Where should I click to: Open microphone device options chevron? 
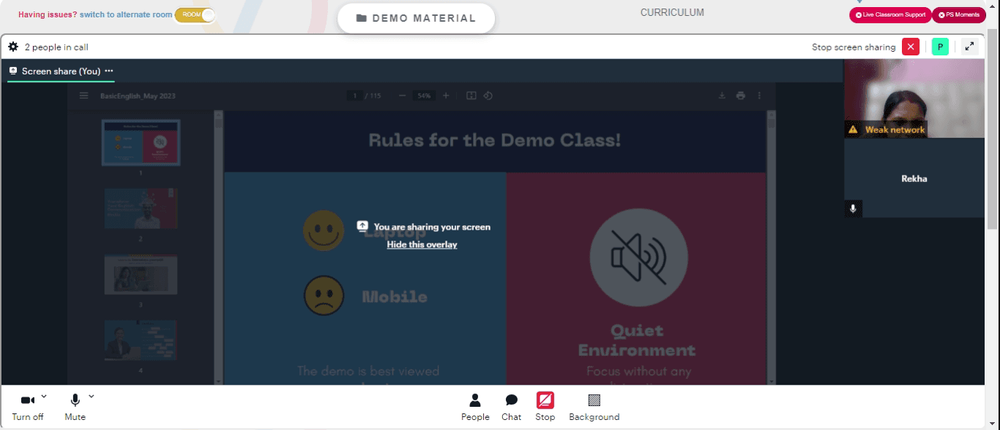[91, 396]
